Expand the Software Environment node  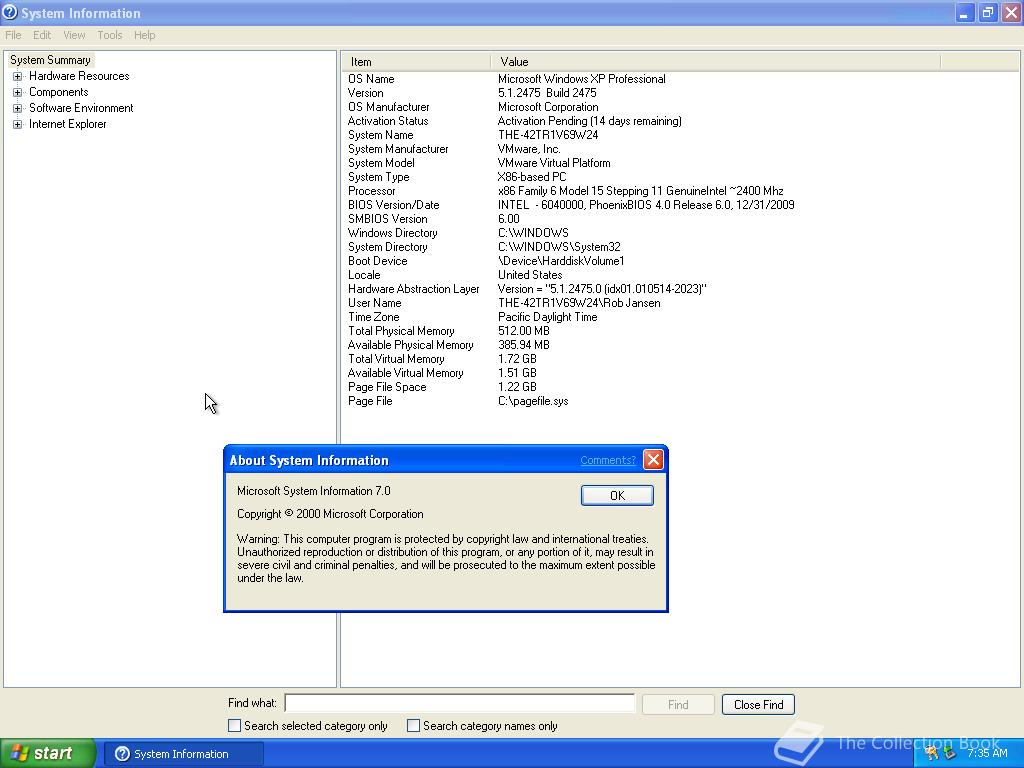tap(18, 108)
